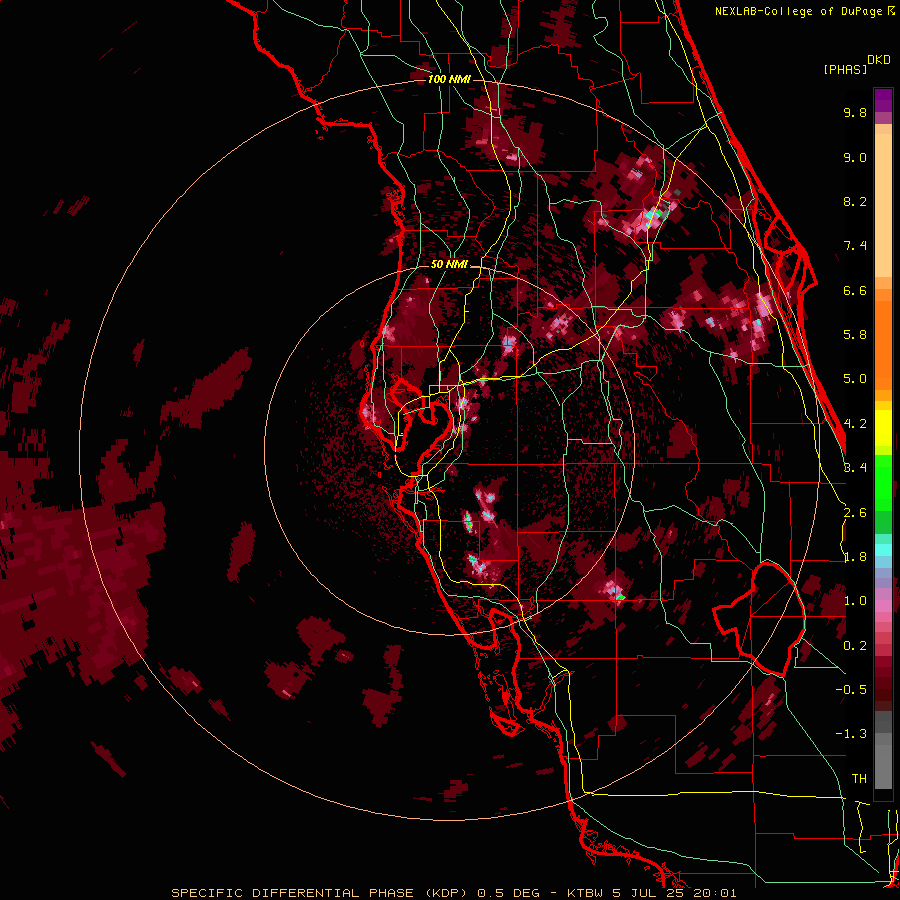The width and height of the screenshot is (900, 900).
Task: Click the 100 NMI range ring label
Action: 449,79
